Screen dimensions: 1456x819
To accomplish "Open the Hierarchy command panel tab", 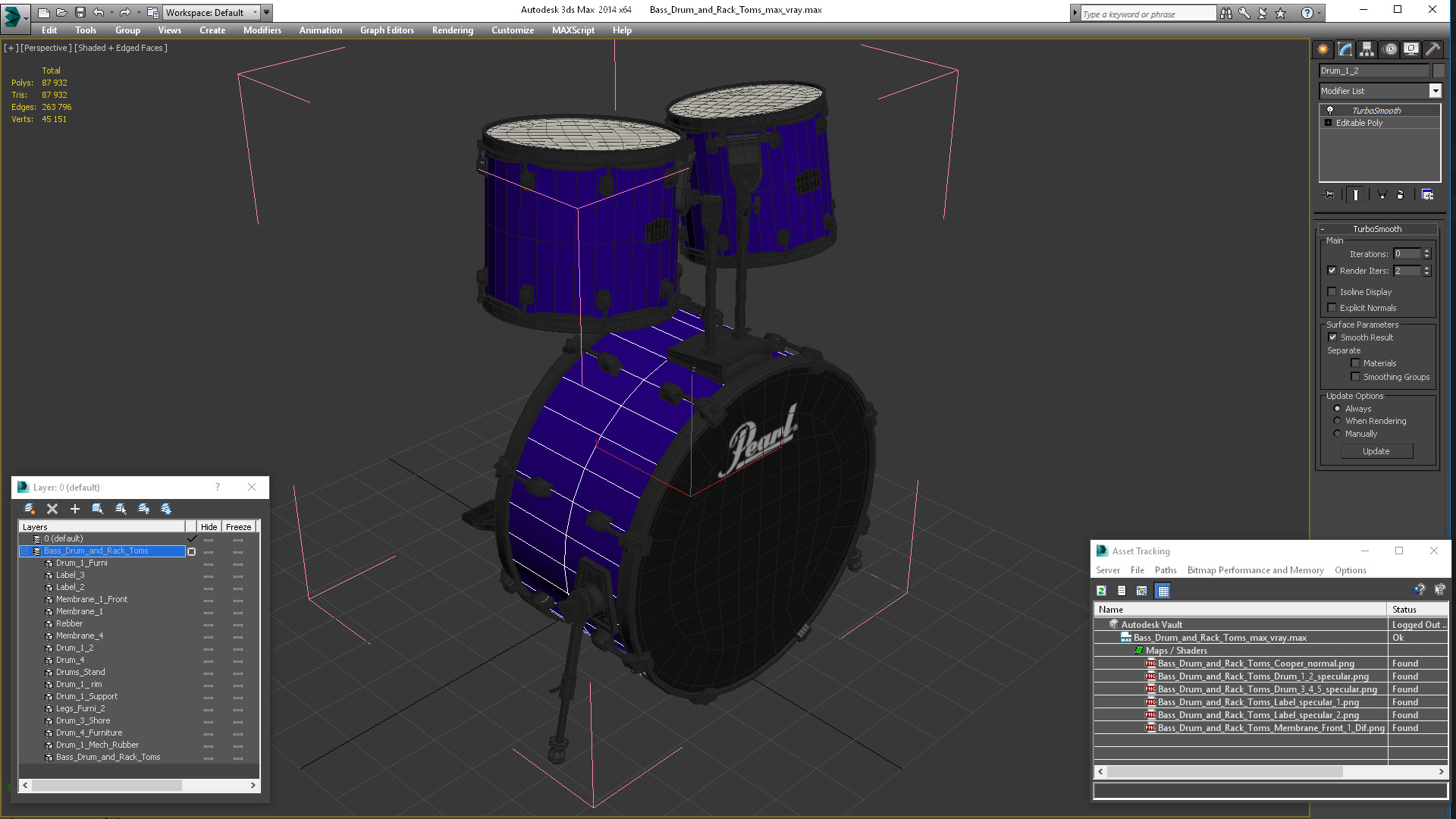I will coord(1367,49).
